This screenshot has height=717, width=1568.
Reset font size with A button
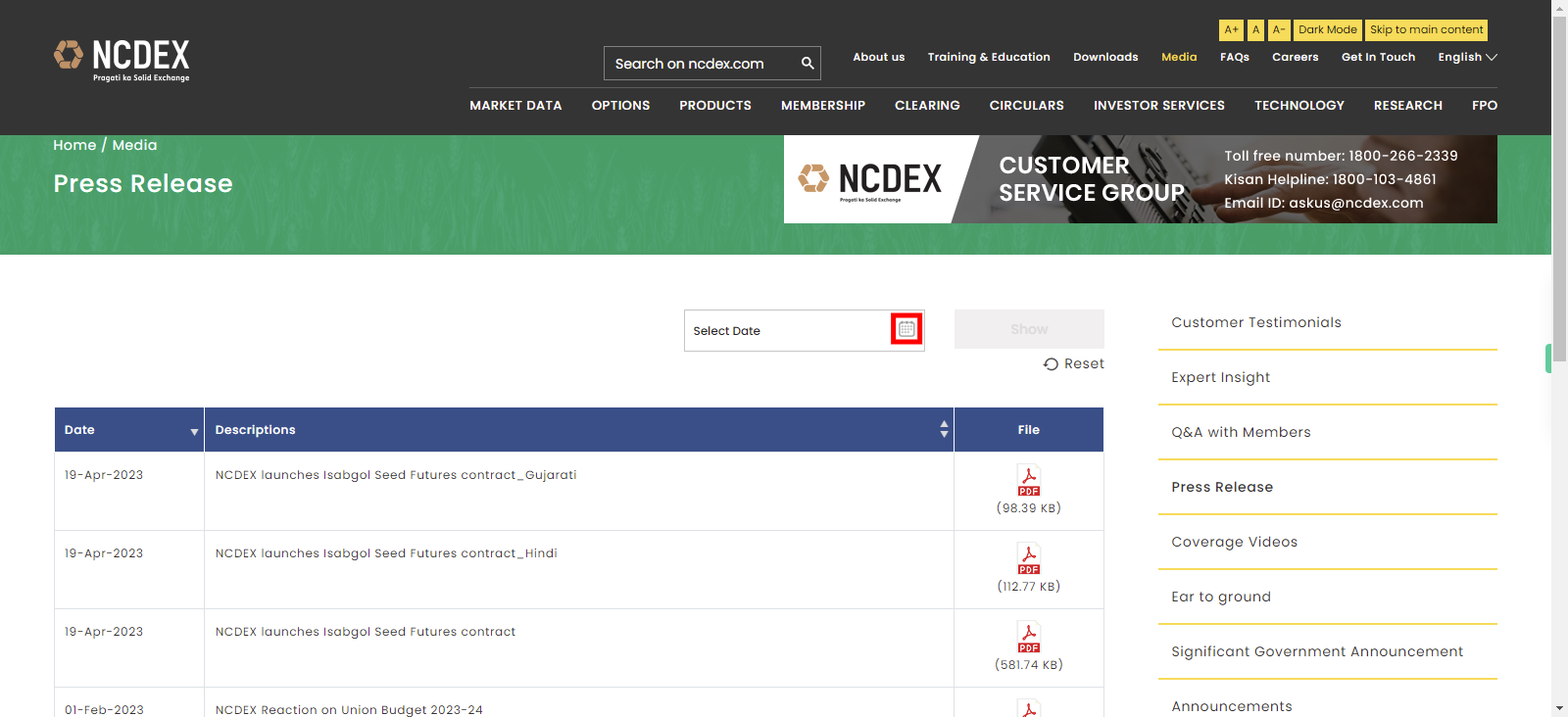1255,30
